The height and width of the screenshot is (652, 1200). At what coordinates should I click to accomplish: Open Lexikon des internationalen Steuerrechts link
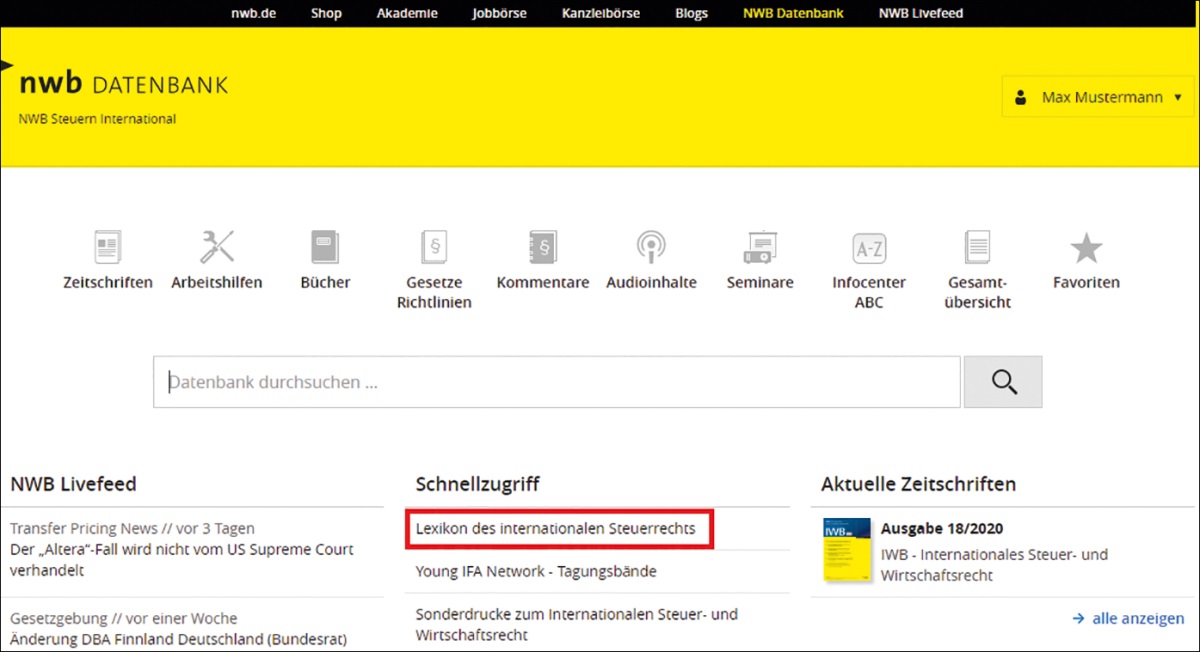[x=555, y=528]
